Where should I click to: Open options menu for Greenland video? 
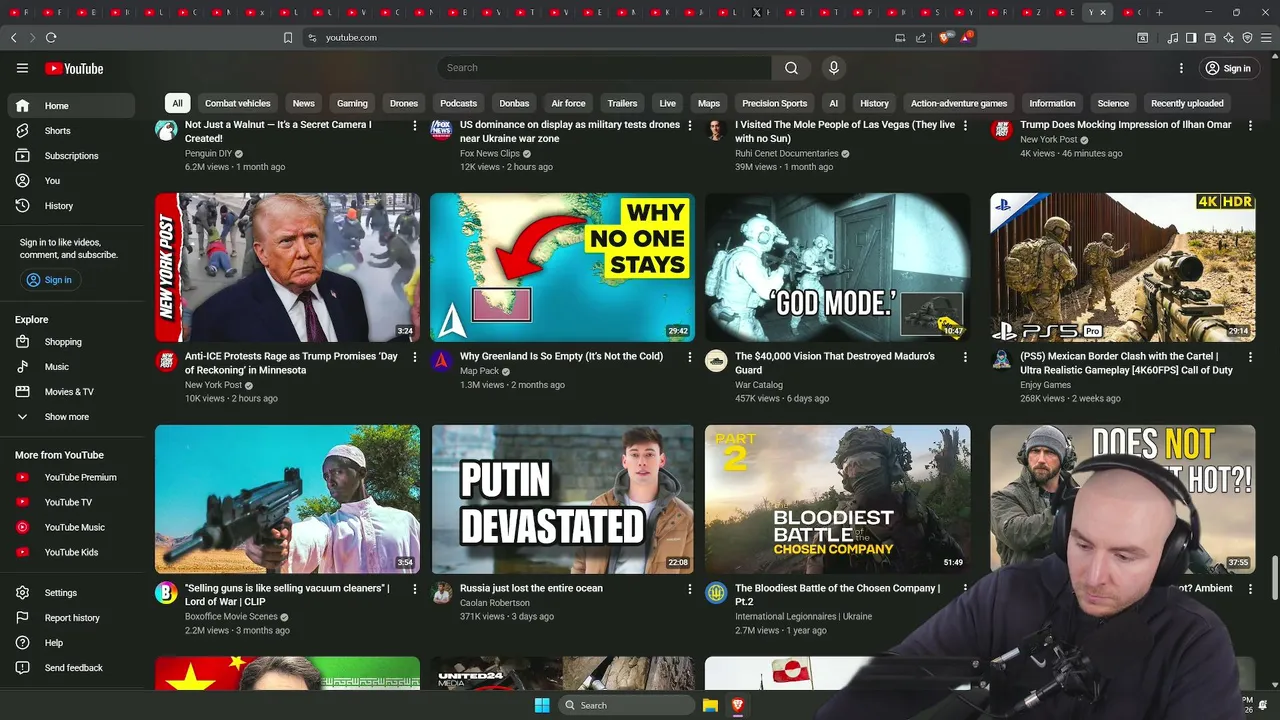tap(690, 357)
